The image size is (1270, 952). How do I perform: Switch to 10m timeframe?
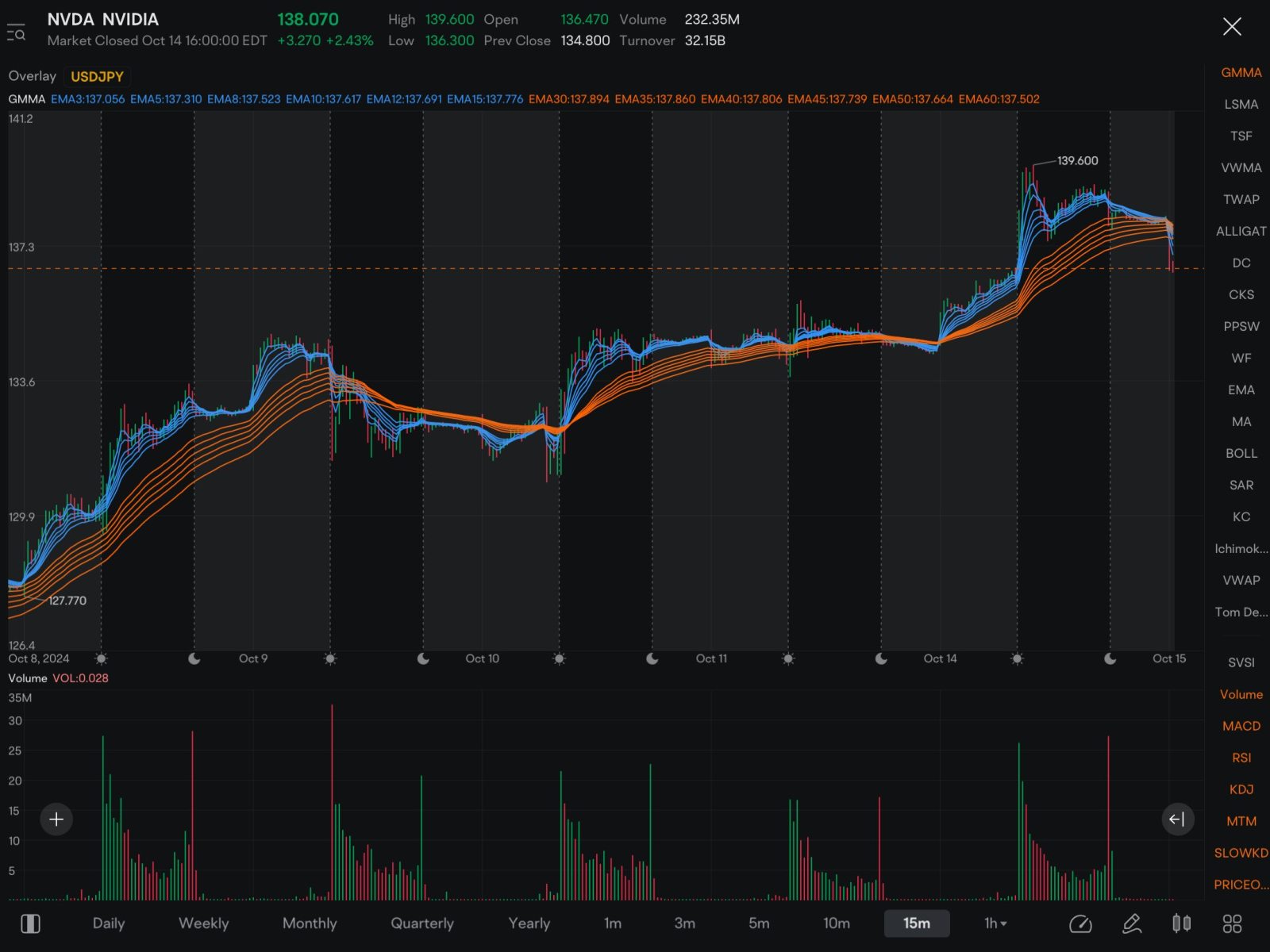(836, 923)
